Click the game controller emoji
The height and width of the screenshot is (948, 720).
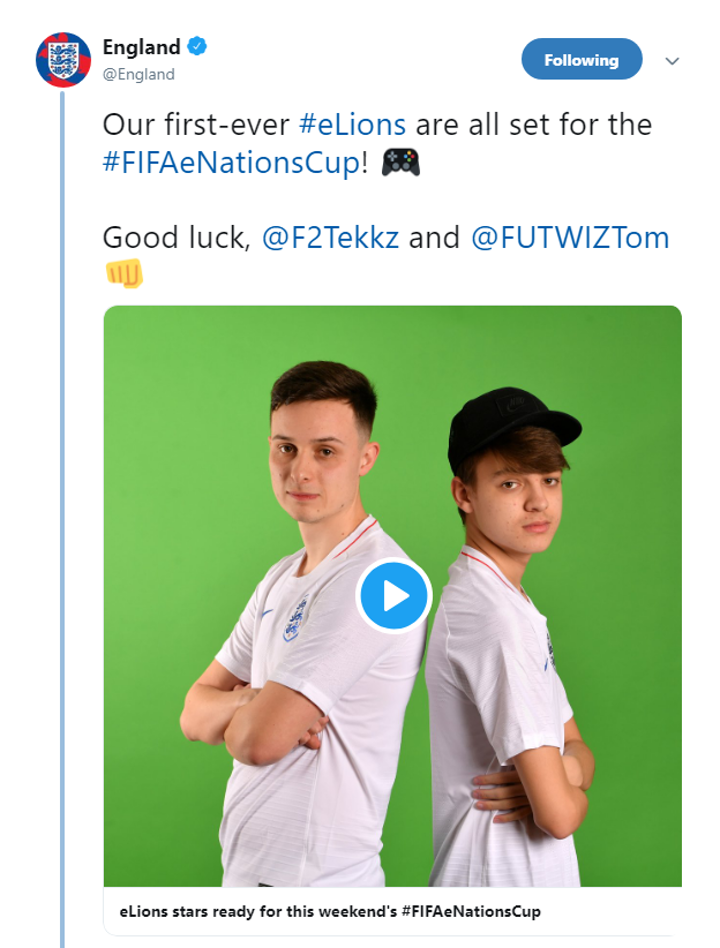(x=401, y=162)
